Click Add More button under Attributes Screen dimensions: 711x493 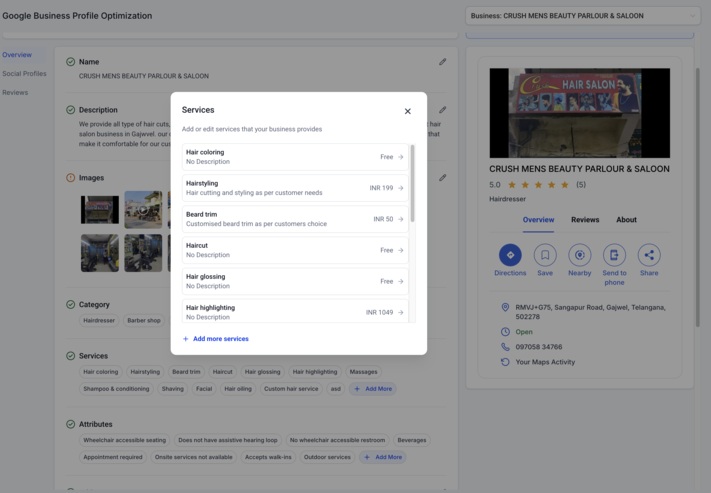click(x=382, y=457)
